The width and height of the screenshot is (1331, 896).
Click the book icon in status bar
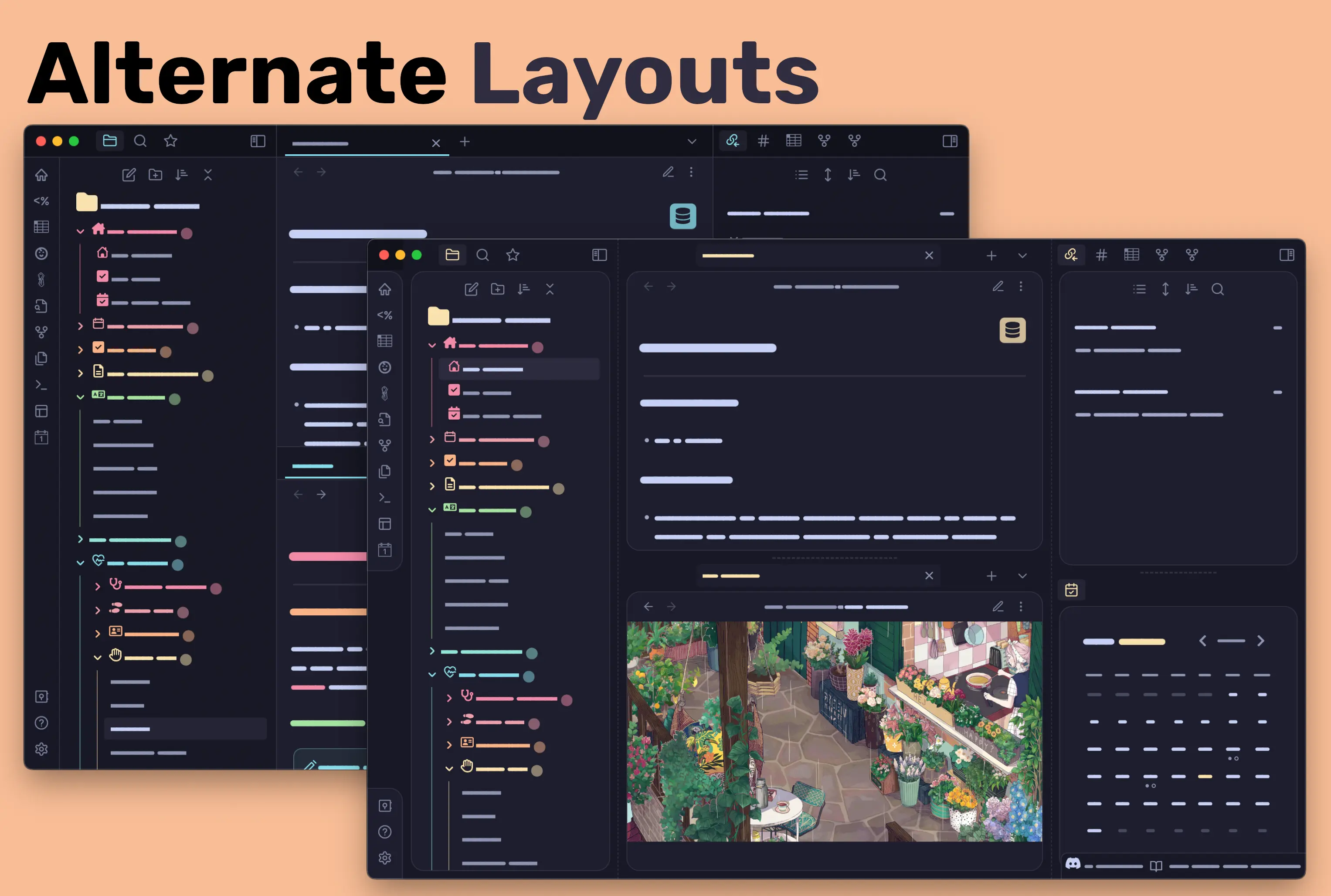1155,866
